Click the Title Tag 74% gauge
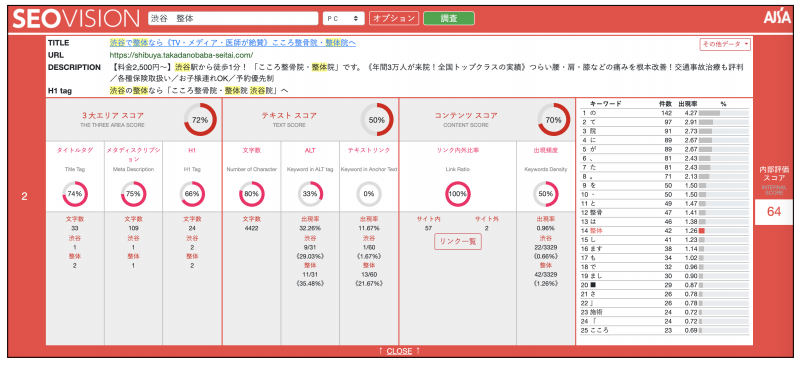This screenshot has width=801, height=365. pos(75,194)
